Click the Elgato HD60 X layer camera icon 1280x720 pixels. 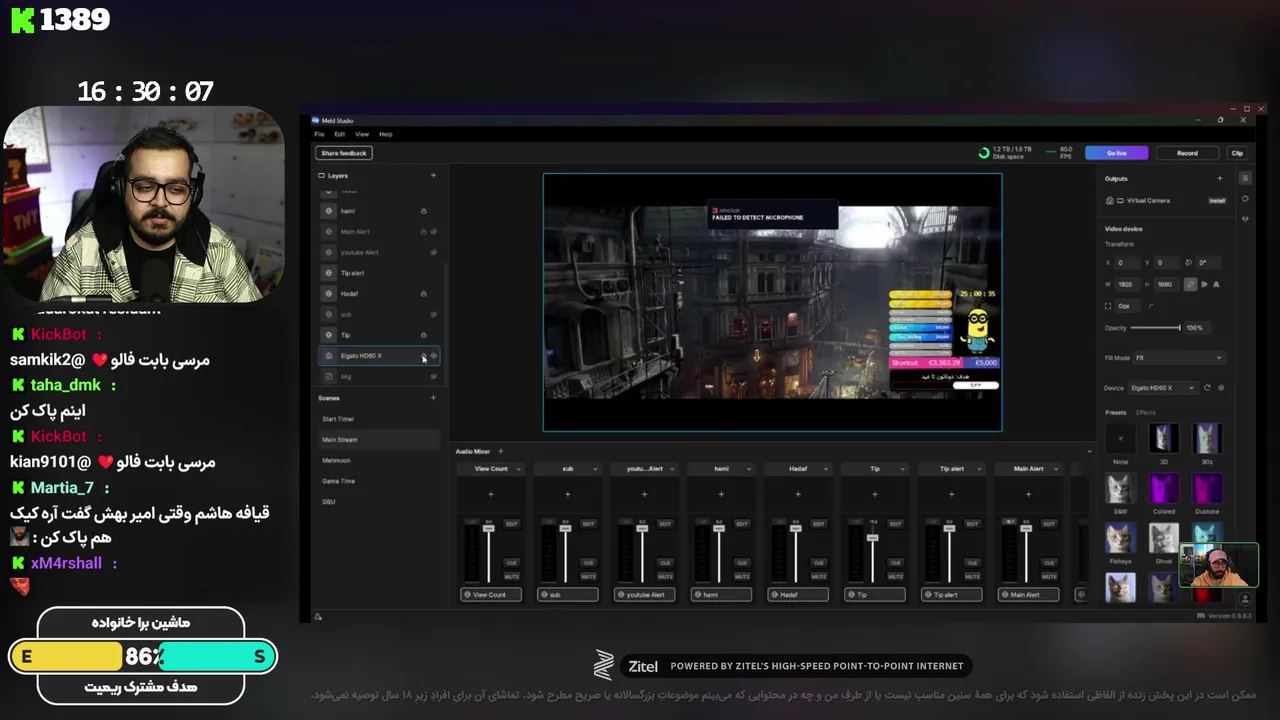coord(329,356)
